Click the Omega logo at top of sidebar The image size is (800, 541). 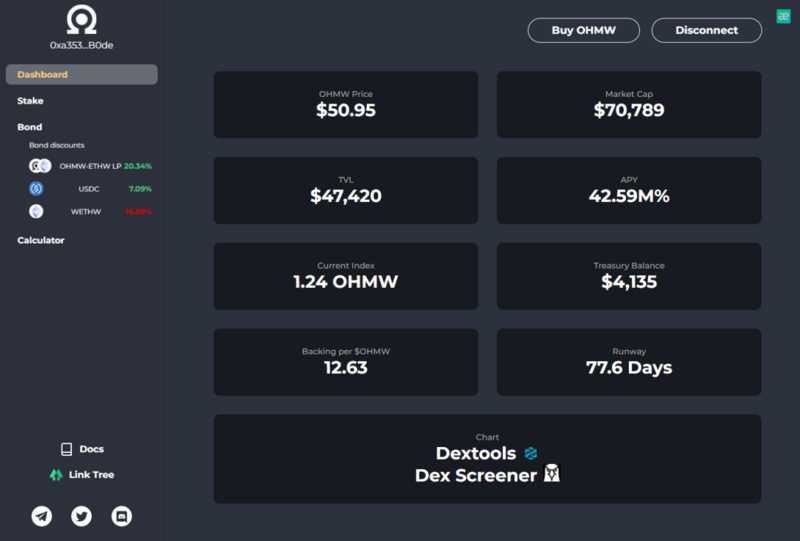(82, 19)
